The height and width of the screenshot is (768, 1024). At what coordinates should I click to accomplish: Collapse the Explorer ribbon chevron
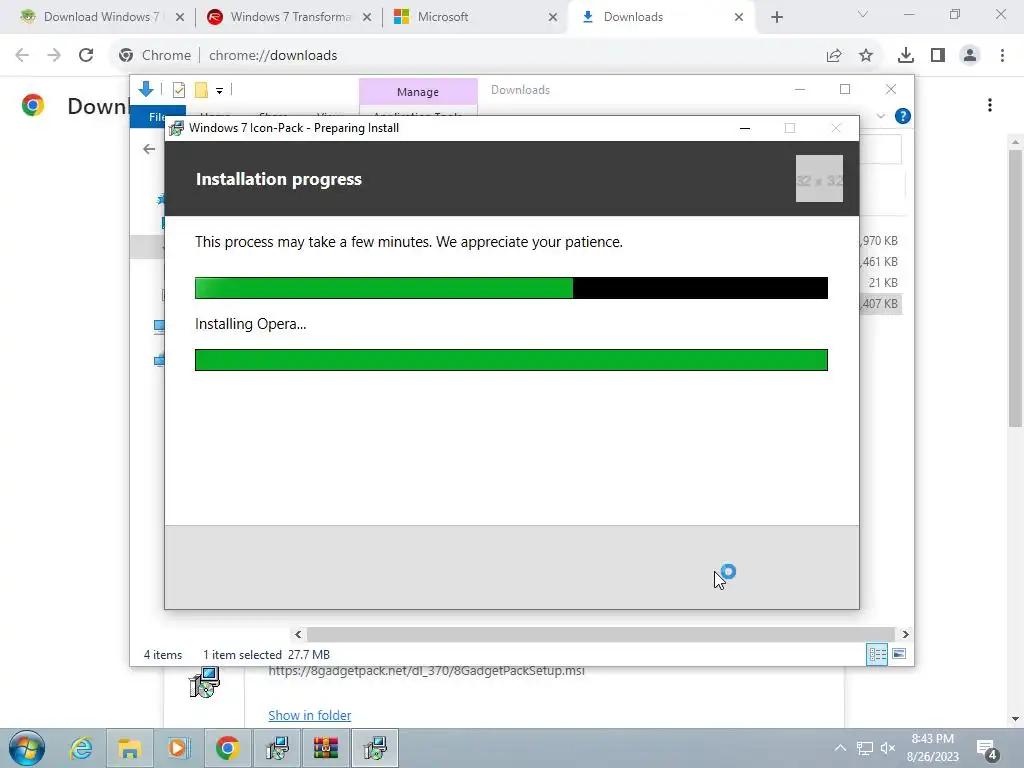click(x=880, y=116)
